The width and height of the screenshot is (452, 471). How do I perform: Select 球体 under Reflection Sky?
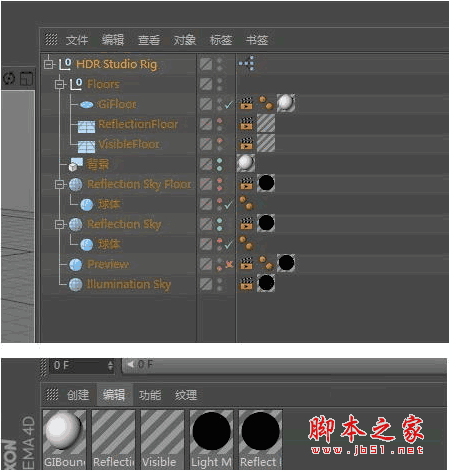pyautogui.click(x=109, y=244)
